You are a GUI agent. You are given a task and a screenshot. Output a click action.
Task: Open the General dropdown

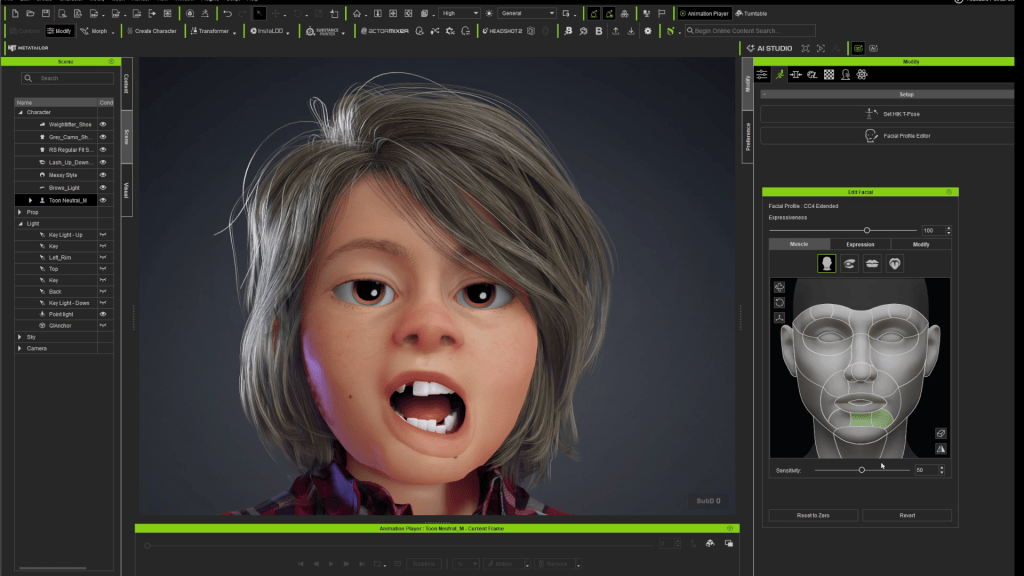point(527,13)
